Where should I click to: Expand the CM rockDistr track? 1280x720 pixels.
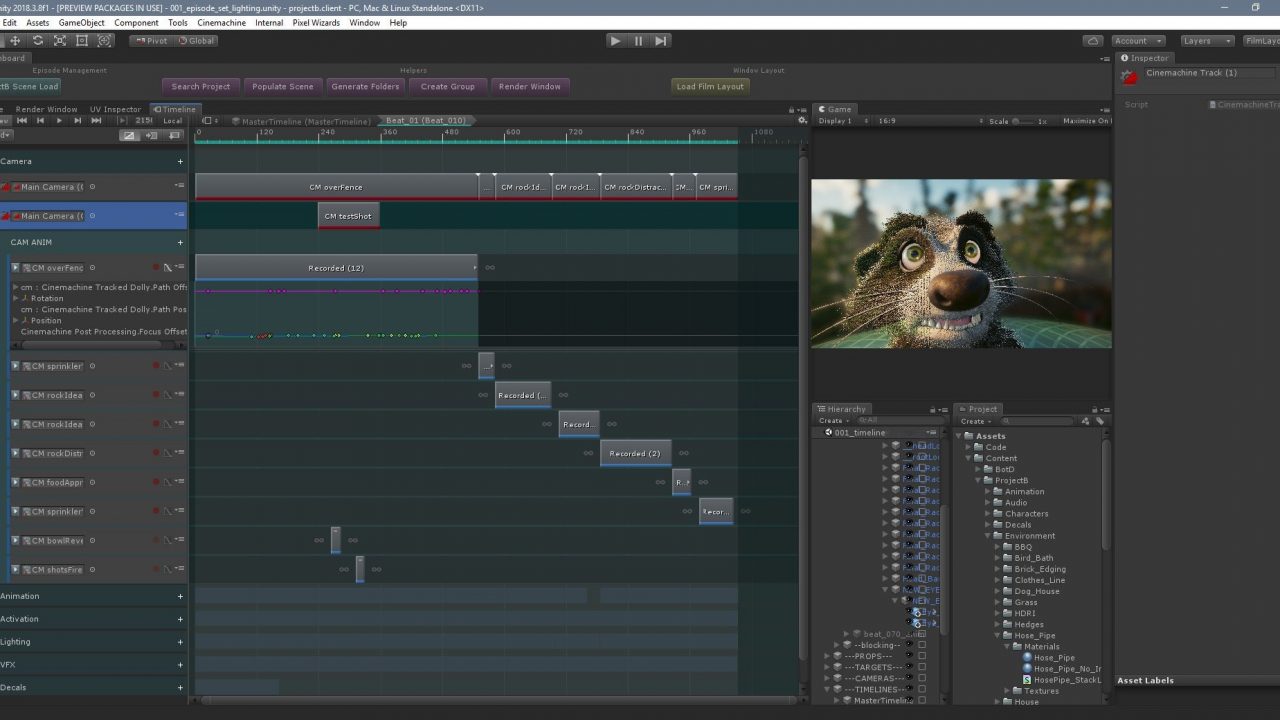coord(15,453)
